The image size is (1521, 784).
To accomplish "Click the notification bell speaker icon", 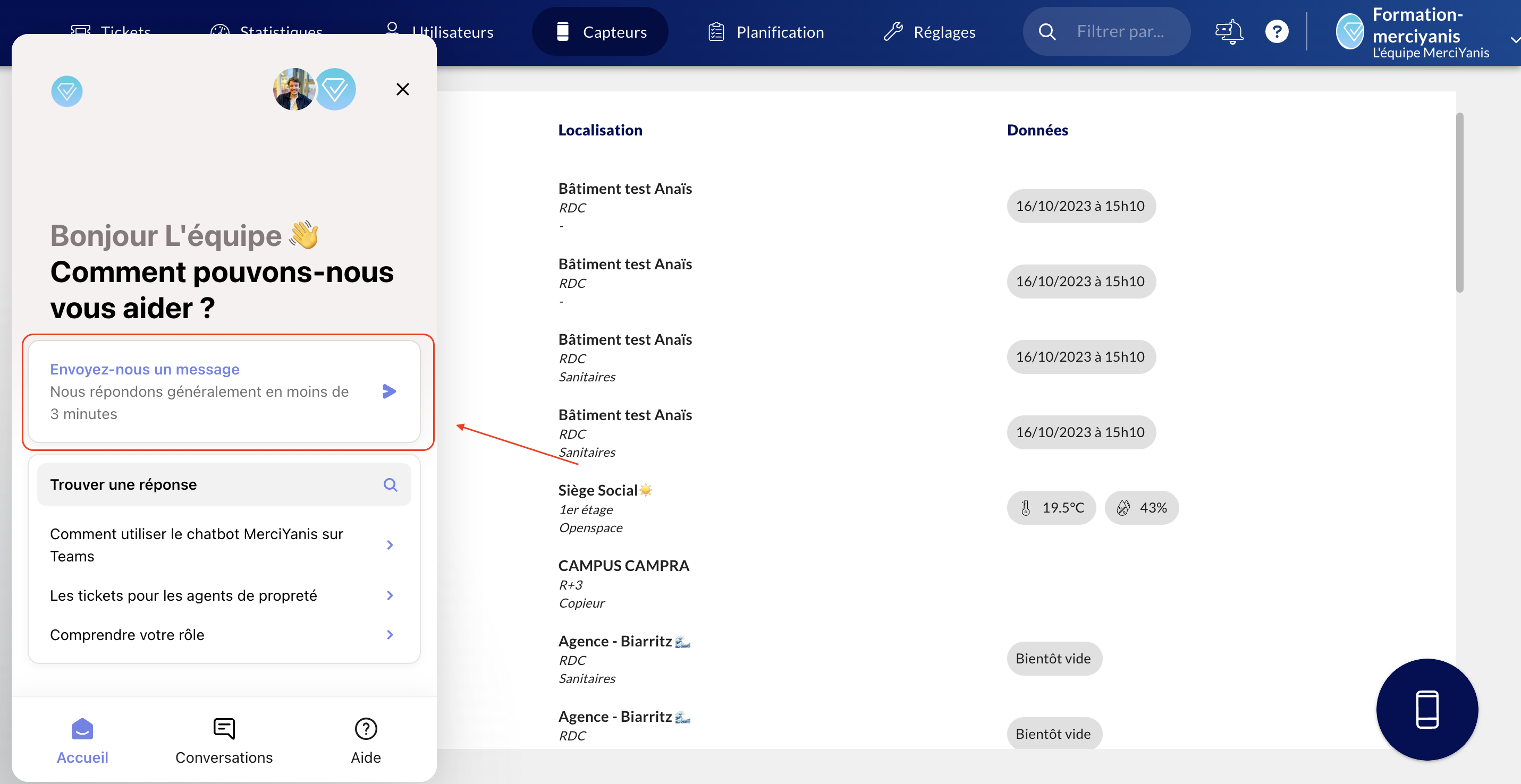I will (1229, 32).
